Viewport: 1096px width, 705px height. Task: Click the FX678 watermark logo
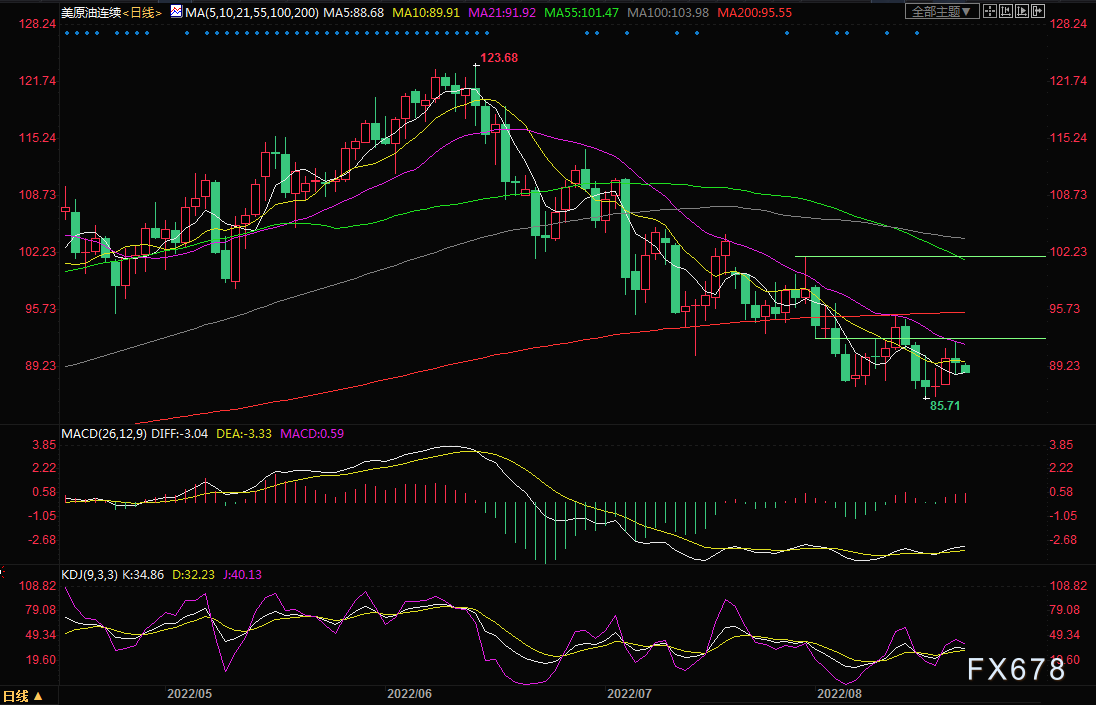(1016, 669)
